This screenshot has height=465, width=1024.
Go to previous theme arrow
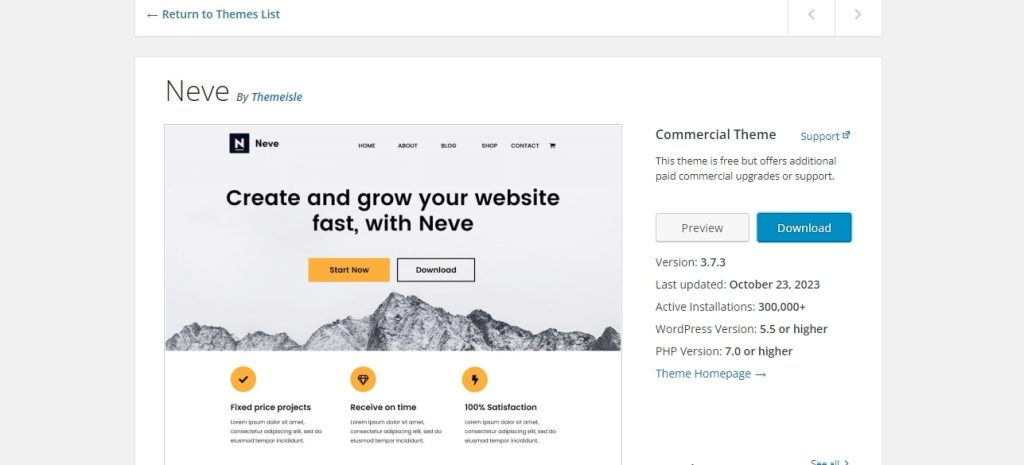(x=811, y=14)
